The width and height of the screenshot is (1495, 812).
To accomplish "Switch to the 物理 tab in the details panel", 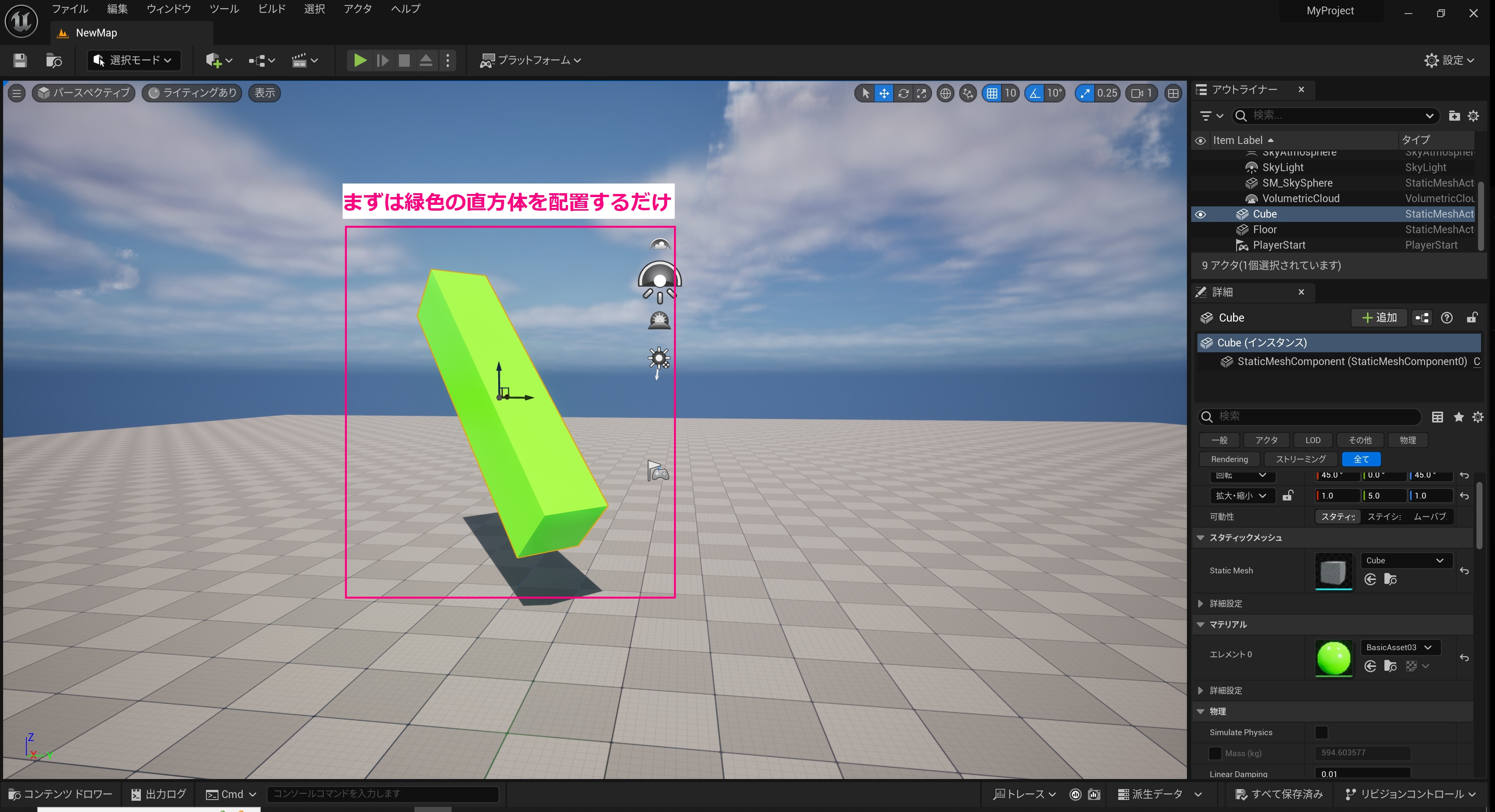I will [1408, 440].
